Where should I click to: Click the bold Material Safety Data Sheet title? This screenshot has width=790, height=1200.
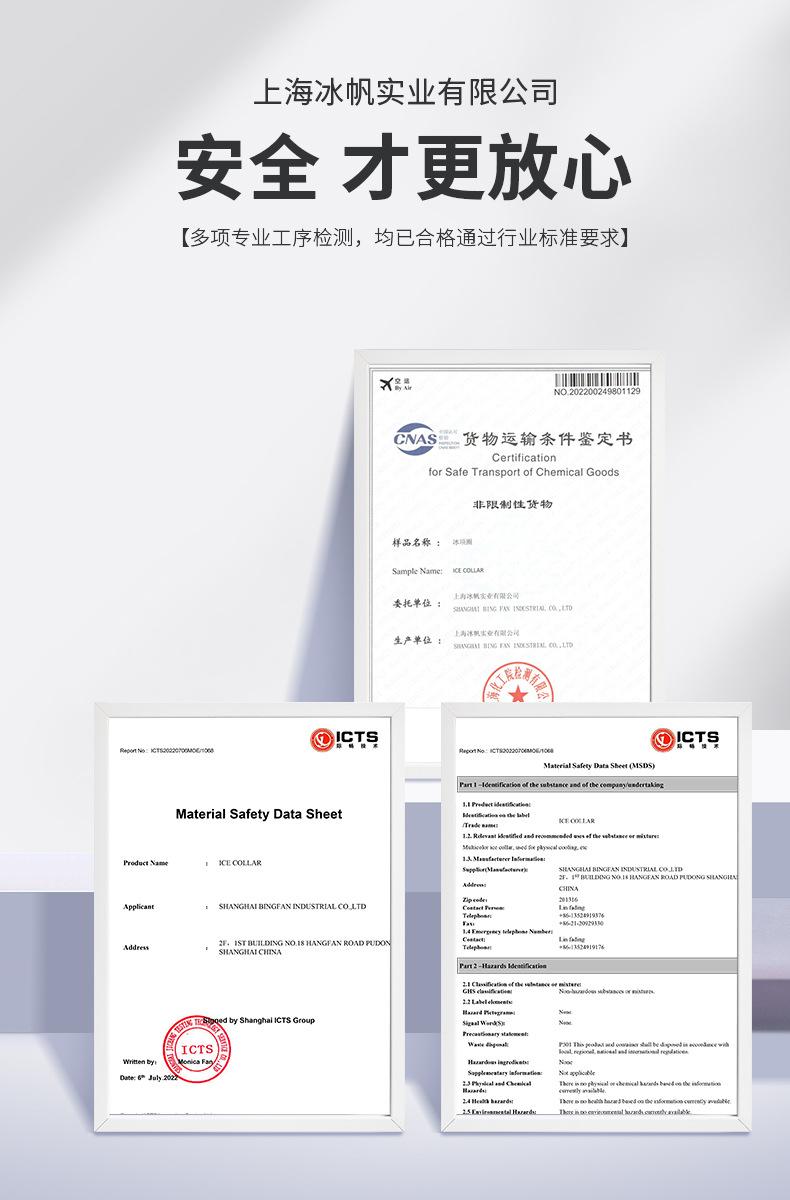click(x=259, y=814)
